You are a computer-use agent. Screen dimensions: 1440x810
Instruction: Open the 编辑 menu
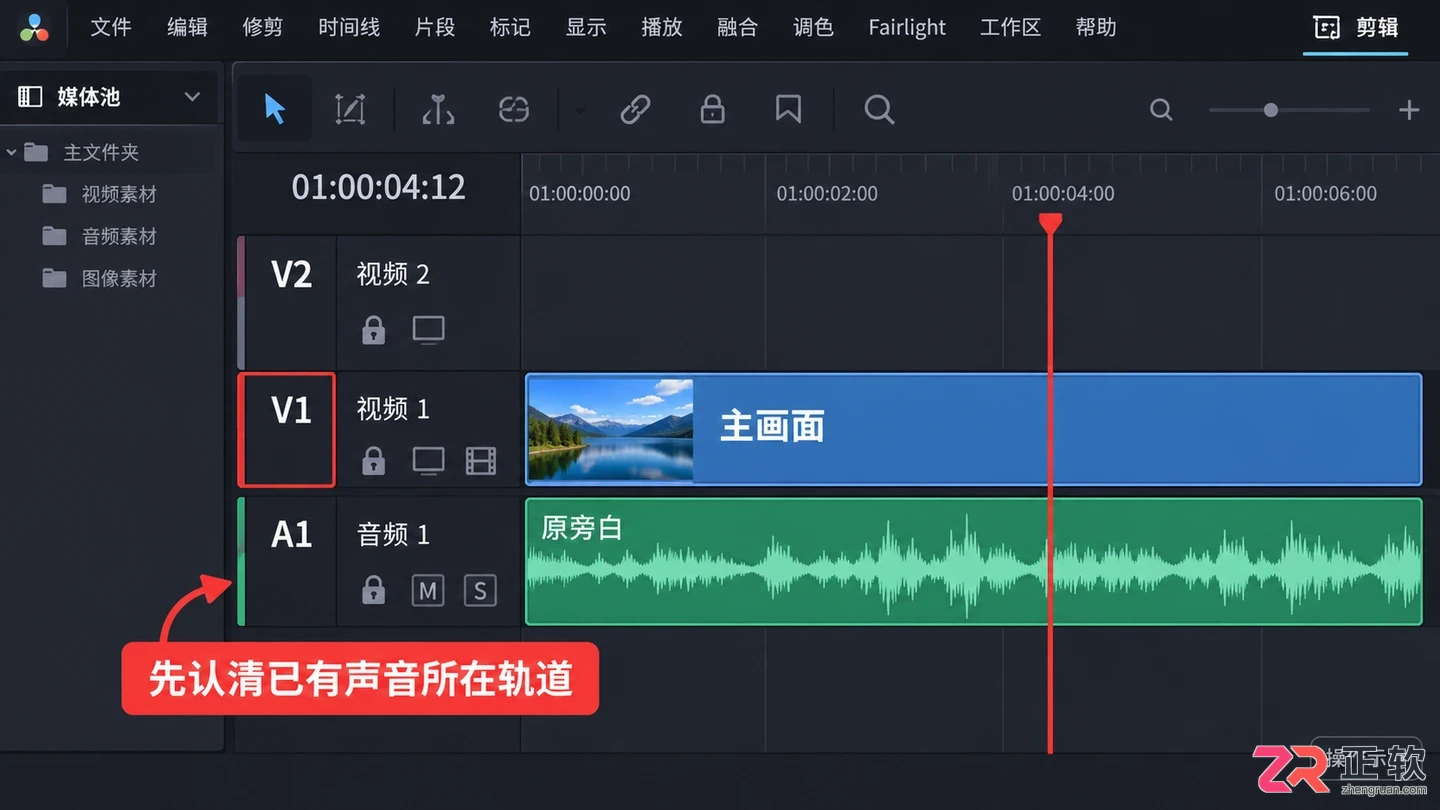[x=187, y=27]
